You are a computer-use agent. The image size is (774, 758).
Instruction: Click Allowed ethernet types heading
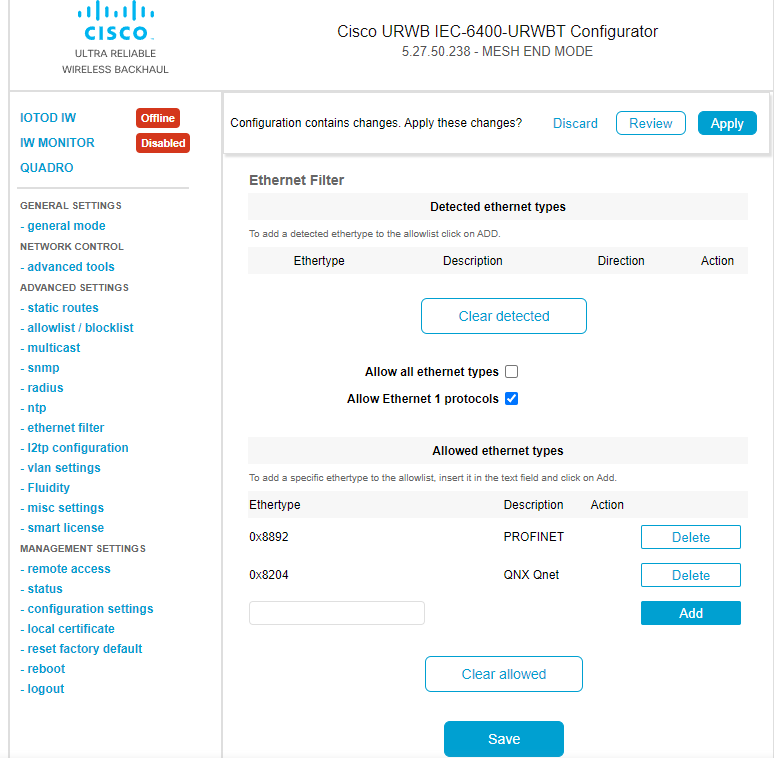coord(498,451)
